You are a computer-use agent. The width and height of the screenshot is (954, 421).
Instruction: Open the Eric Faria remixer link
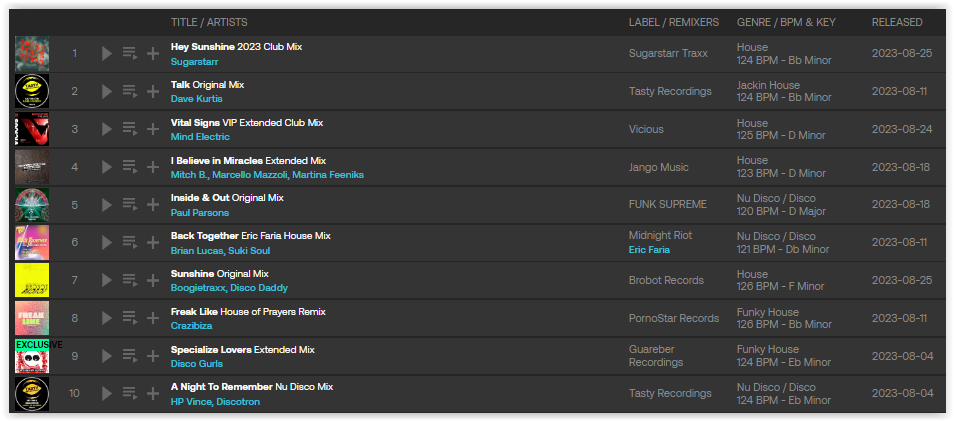tap(649, 249)
